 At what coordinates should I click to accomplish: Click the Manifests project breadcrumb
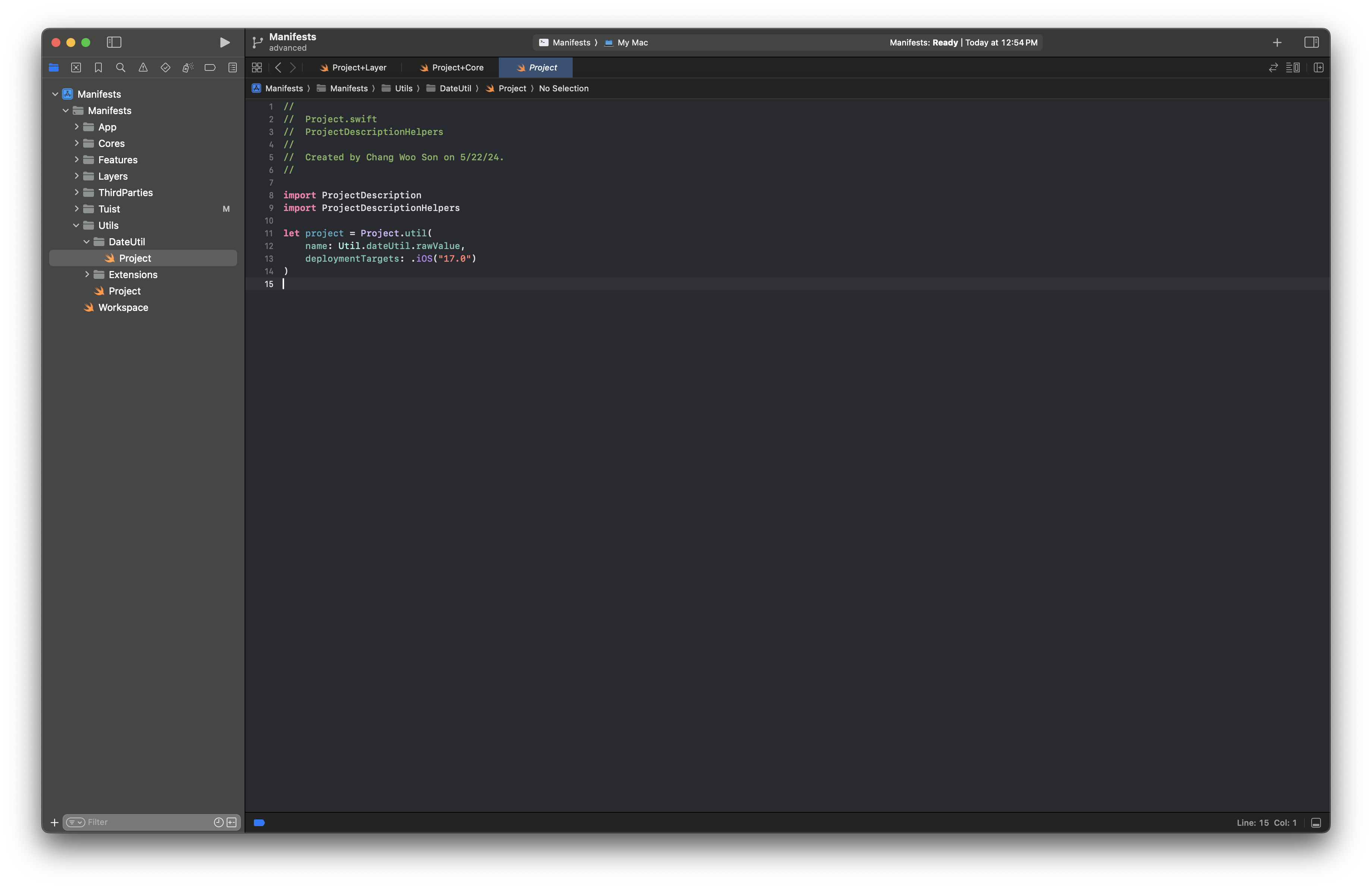click(277, 88)
